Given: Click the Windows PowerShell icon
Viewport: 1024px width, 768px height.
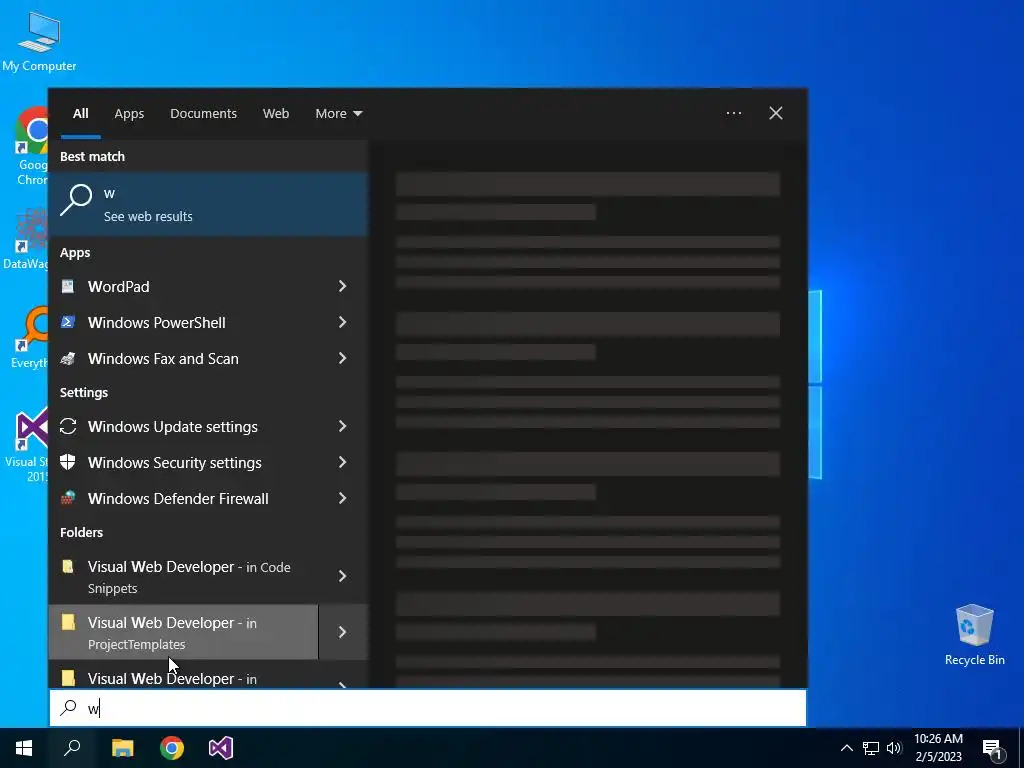Looking at the screenshot, I should (x=68, y=322).
